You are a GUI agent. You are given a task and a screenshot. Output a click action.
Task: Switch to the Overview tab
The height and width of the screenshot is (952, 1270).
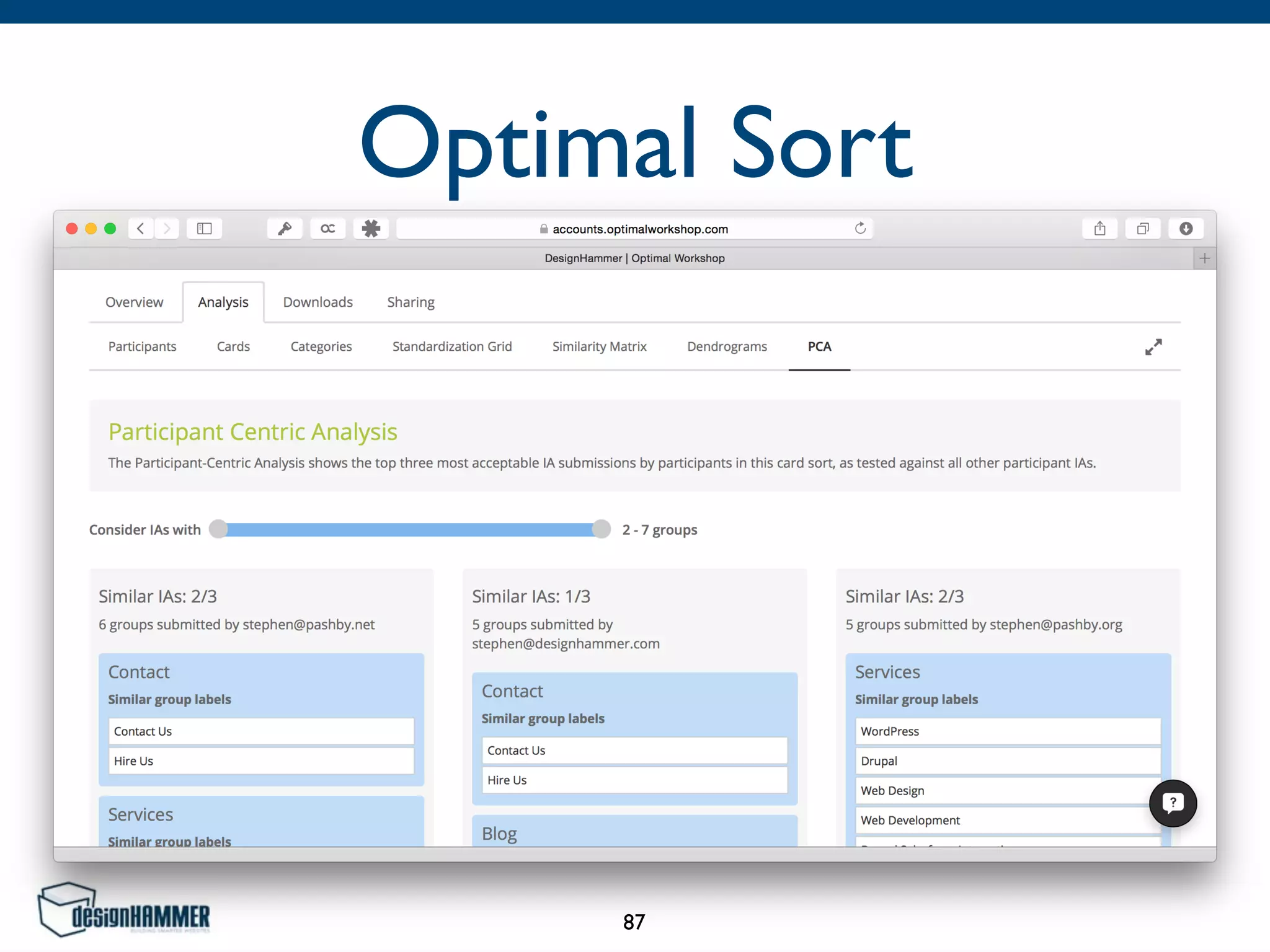pyautogui.click(x=135, y=302)
